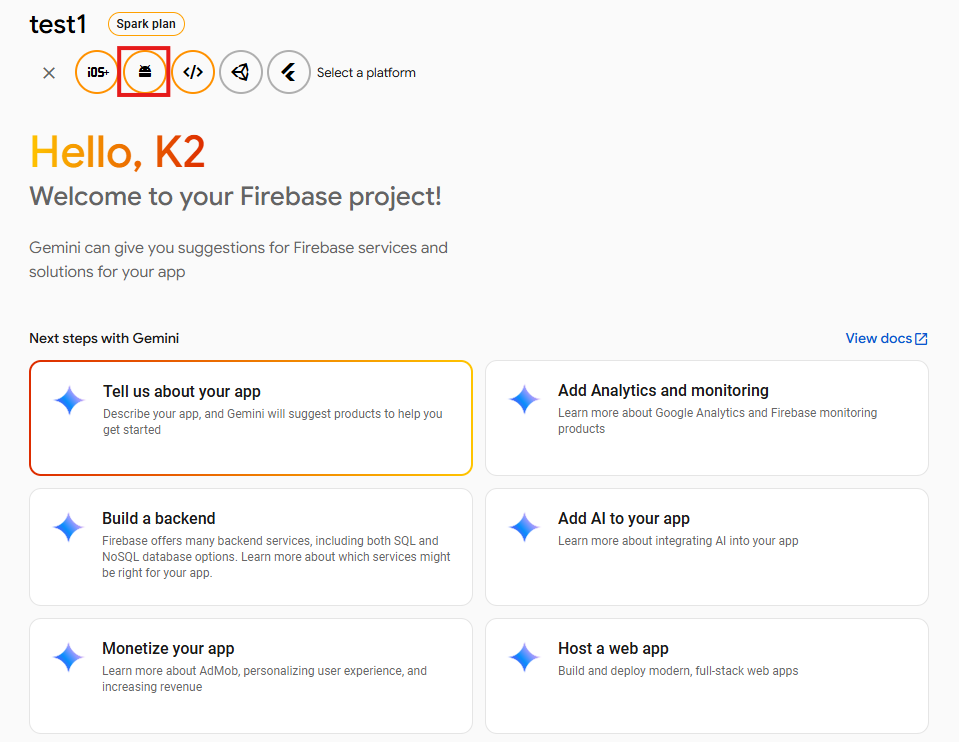The width and height of the screenshot is (959, 742).
Task: Select the Unity platform icon
Action: point(241,72)
